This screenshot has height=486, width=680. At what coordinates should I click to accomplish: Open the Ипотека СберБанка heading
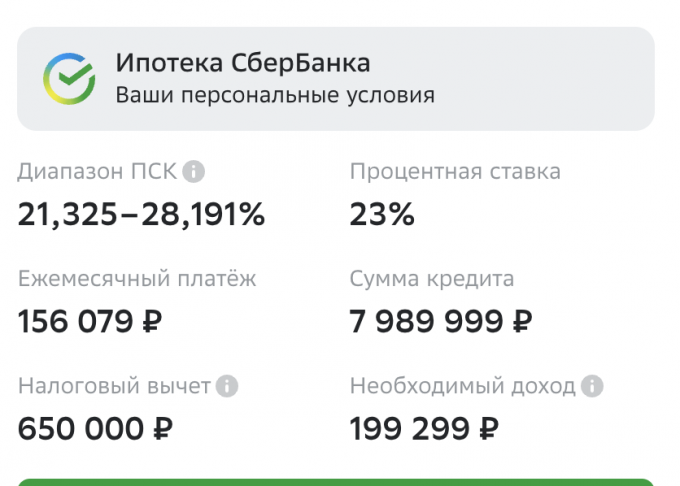(243, 63)
